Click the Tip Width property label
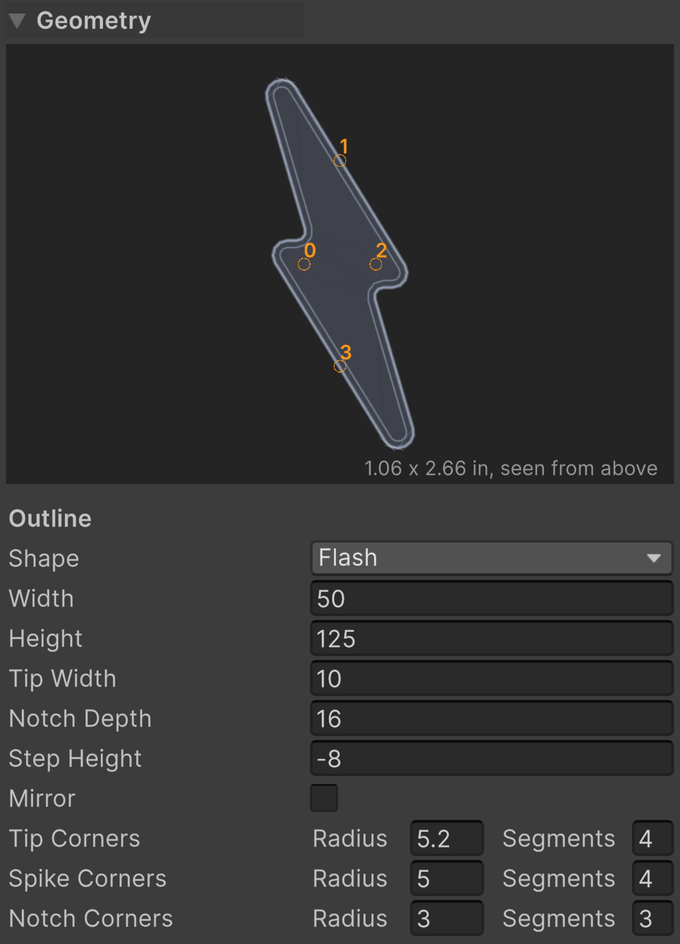680x944 pixels. 63,678
